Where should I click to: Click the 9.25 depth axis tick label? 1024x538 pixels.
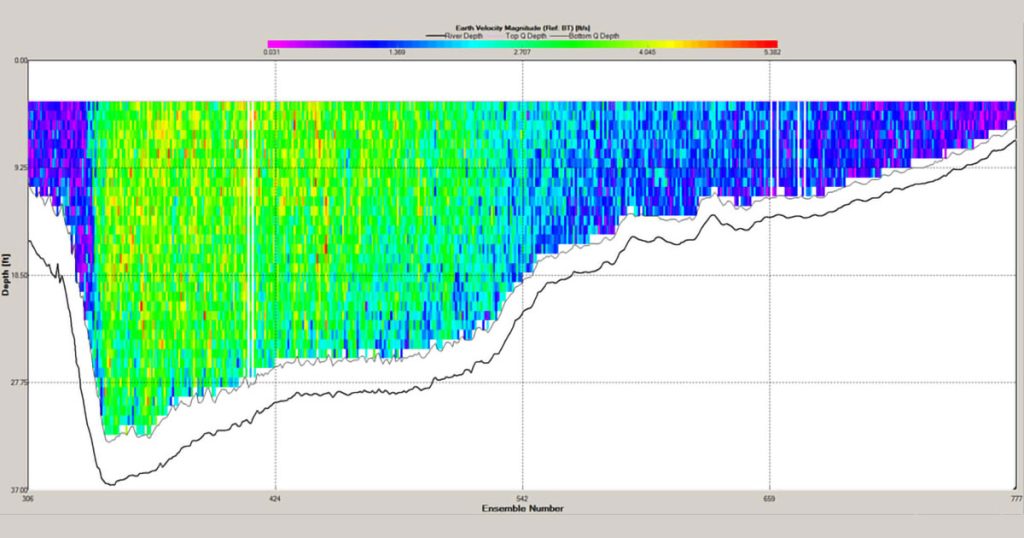coord(14,169)
